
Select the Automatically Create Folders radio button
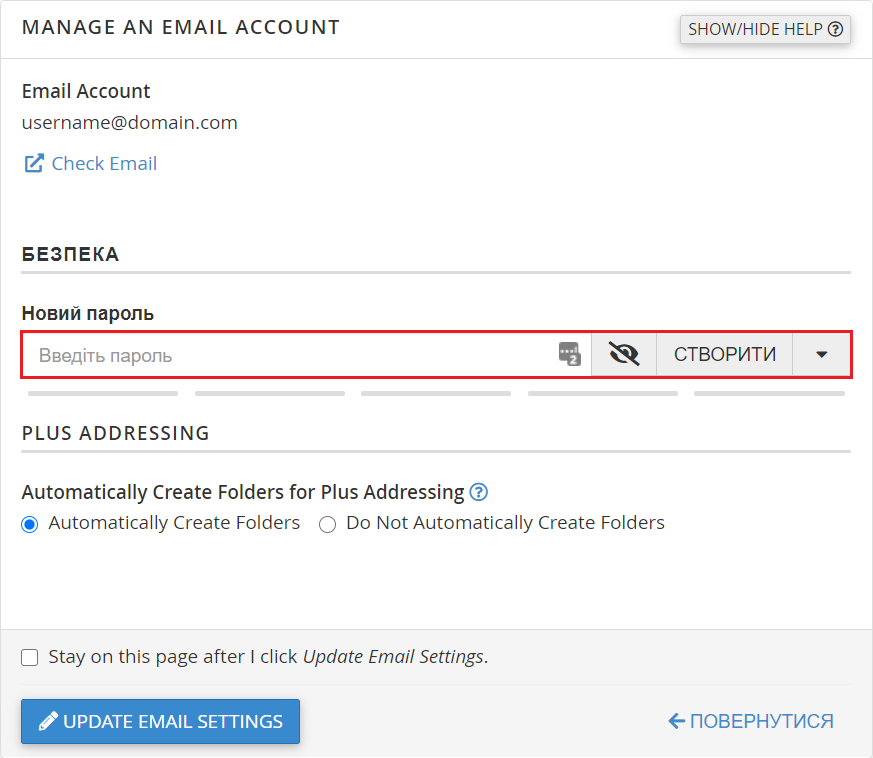tap(30, 524)
